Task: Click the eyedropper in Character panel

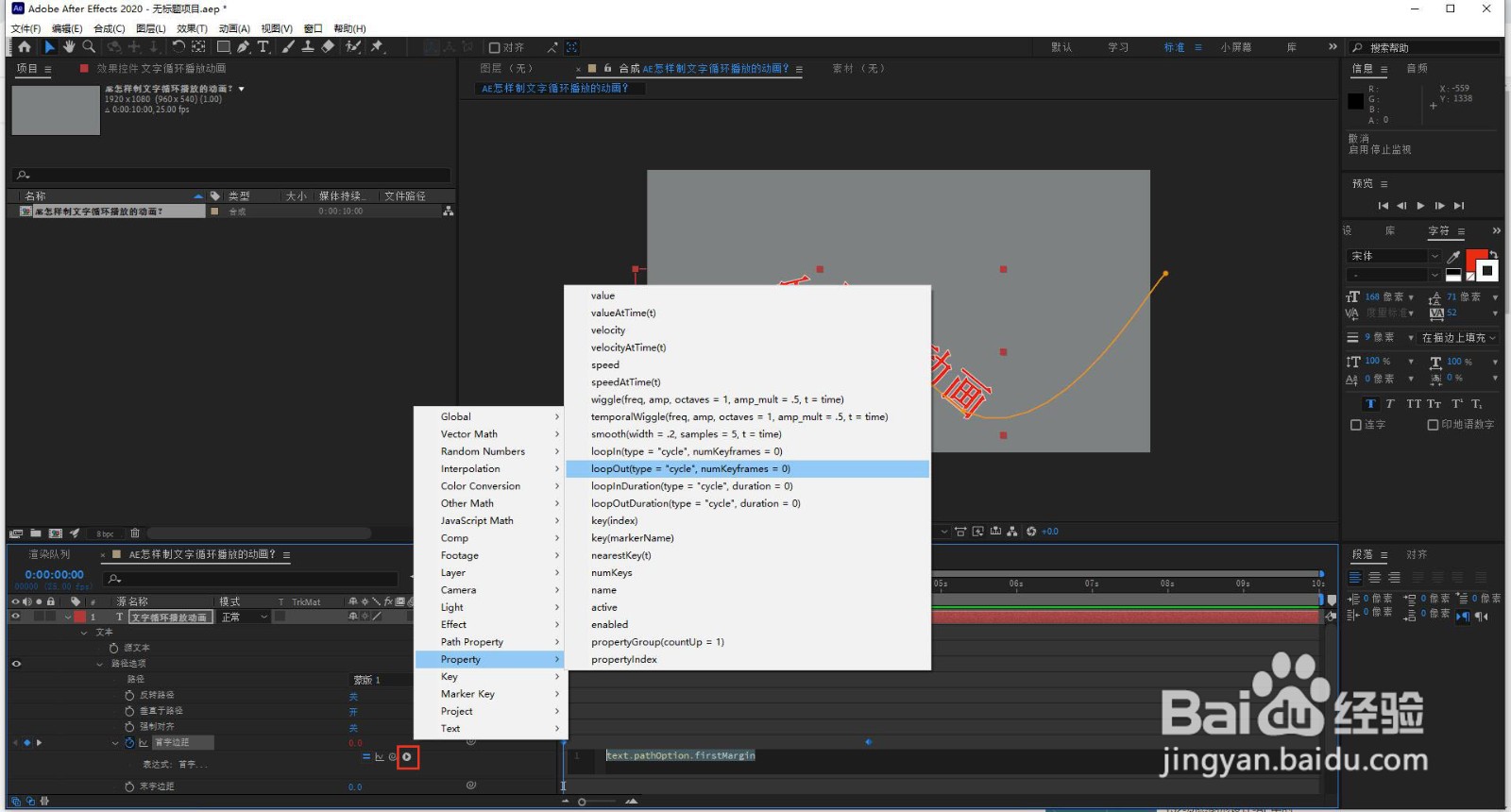Action: coord(1453,256)
